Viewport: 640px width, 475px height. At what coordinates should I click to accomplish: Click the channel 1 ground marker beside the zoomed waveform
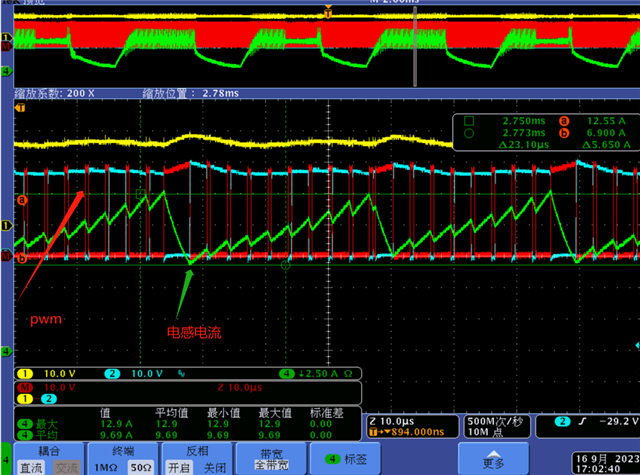click(x=7, y=225)
